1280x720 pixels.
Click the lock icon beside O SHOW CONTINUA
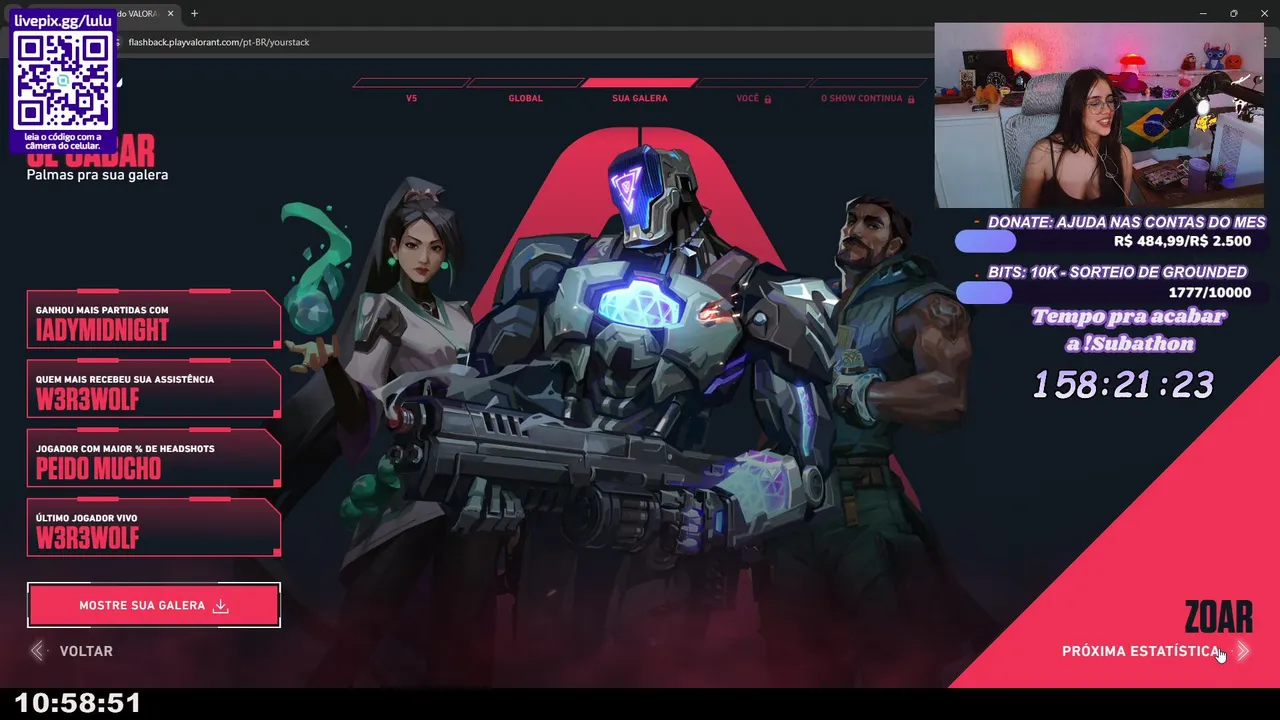[911, 99]
